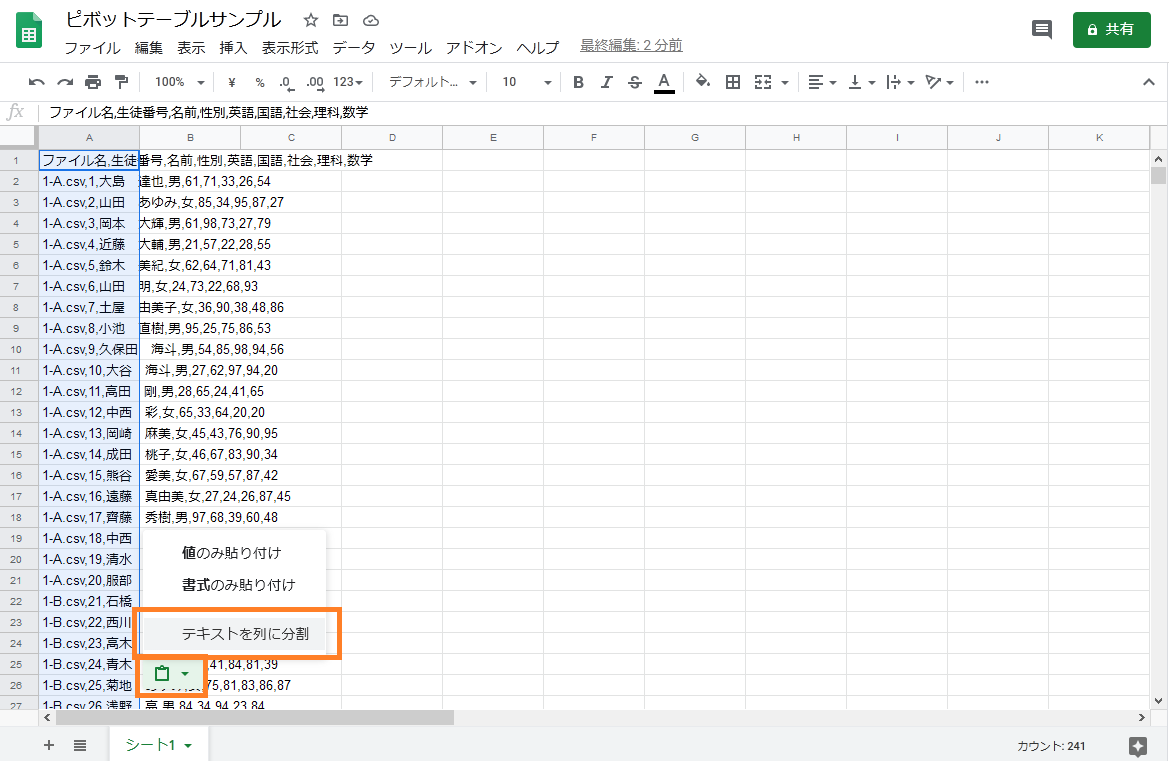This screenshot has width=1169, height=761.
Task: Click the green 共有 share button
Action: pos(1111,30)
